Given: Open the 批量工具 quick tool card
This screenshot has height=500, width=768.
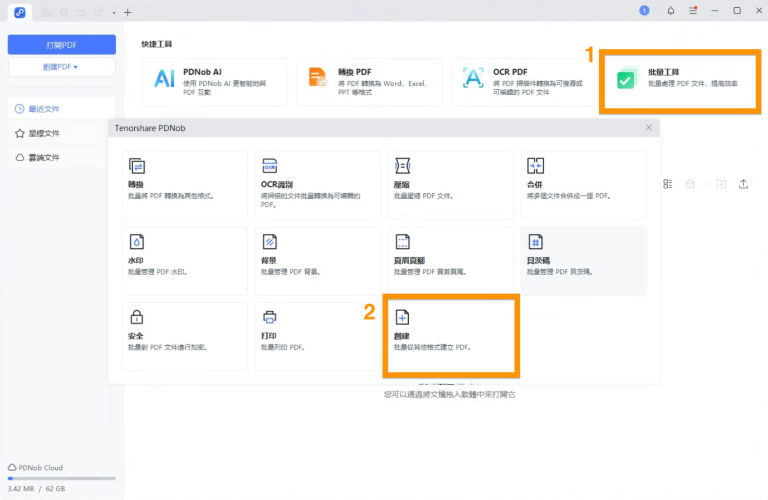Looking at the screenshot, I should coord(679,81).
